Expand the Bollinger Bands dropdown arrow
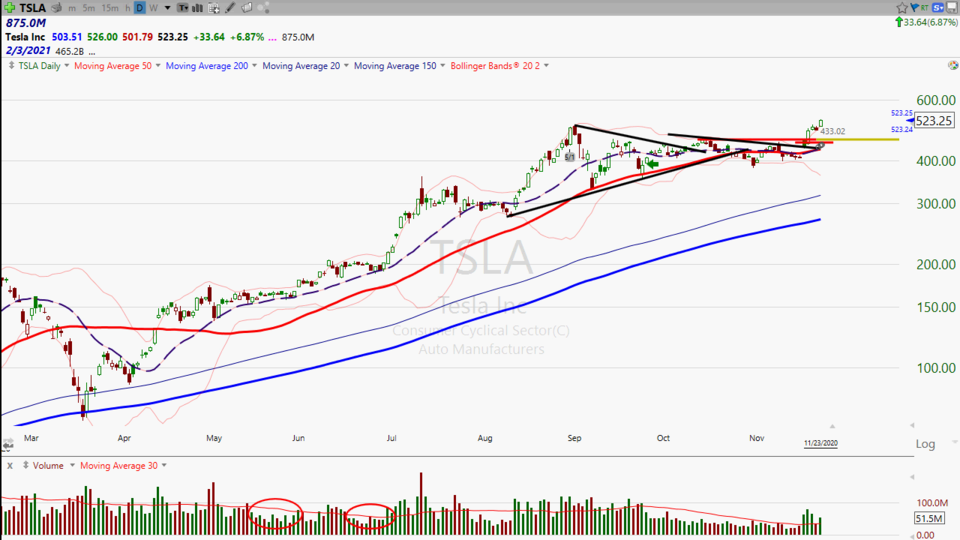The height and width of the screenshot is (540, 960). click(x=546, y=66)
